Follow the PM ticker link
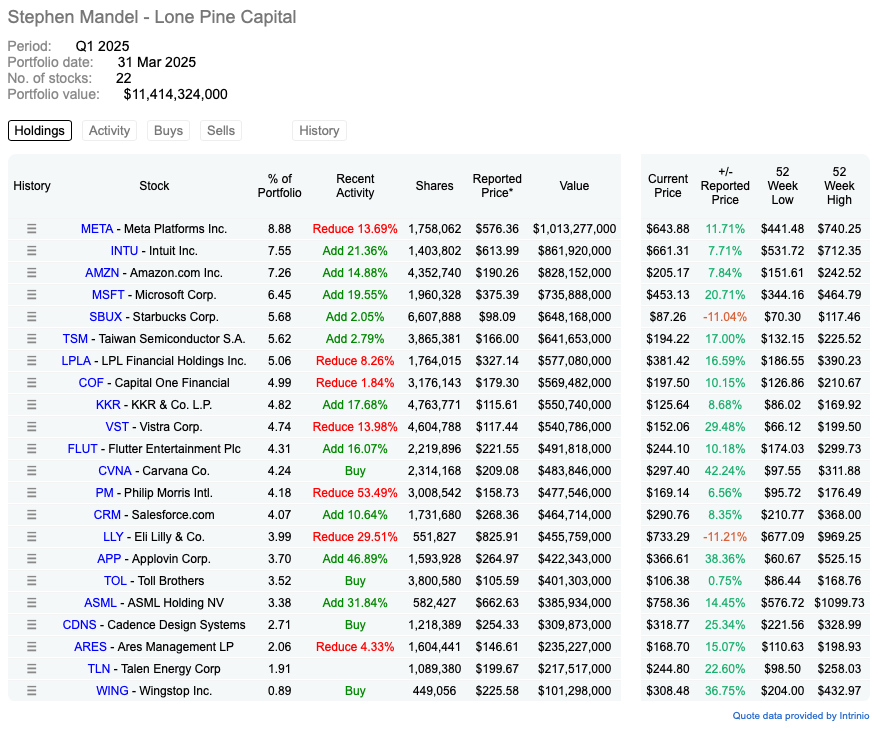This screenshot has height=731, width=880. click(x=104, y=493)
